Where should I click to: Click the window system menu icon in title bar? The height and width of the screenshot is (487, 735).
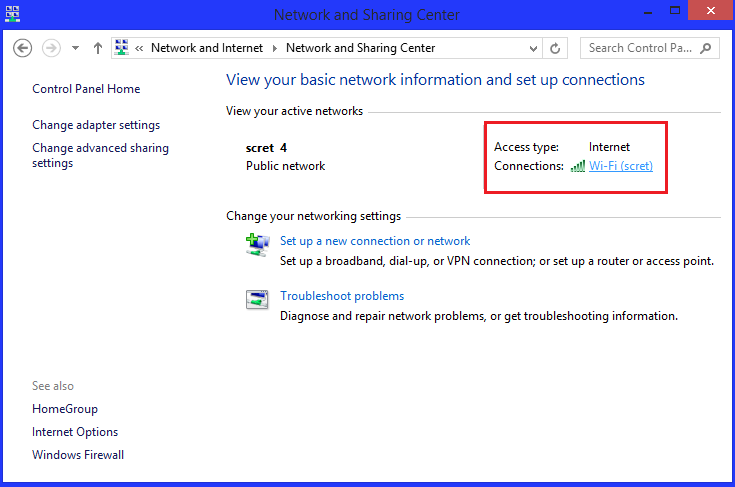click(13, 14)
